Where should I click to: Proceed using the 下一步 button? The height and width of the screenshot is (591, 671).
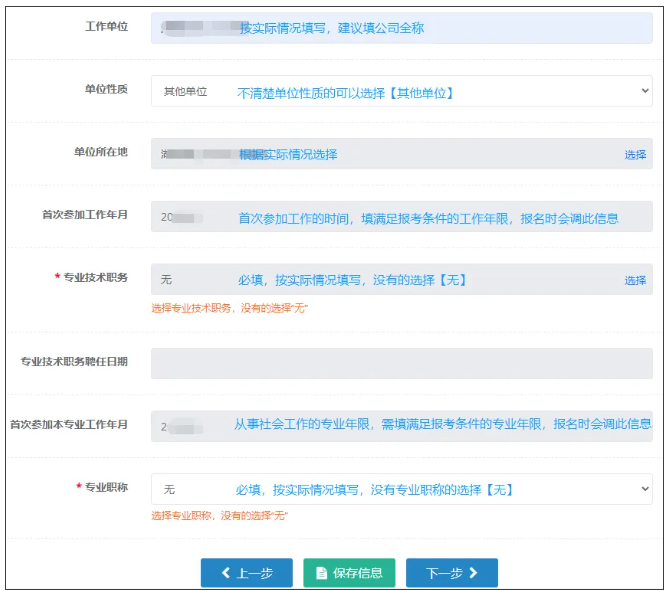[x=451, y=573]
